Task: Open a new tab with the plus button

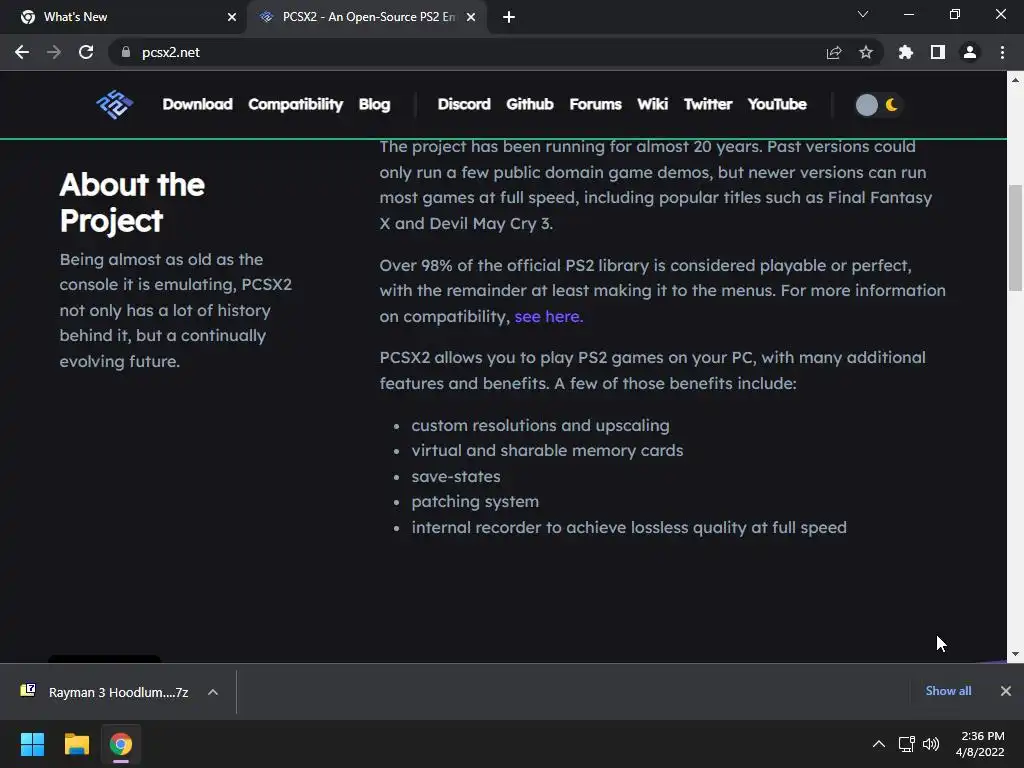Action: coord(509,17)
